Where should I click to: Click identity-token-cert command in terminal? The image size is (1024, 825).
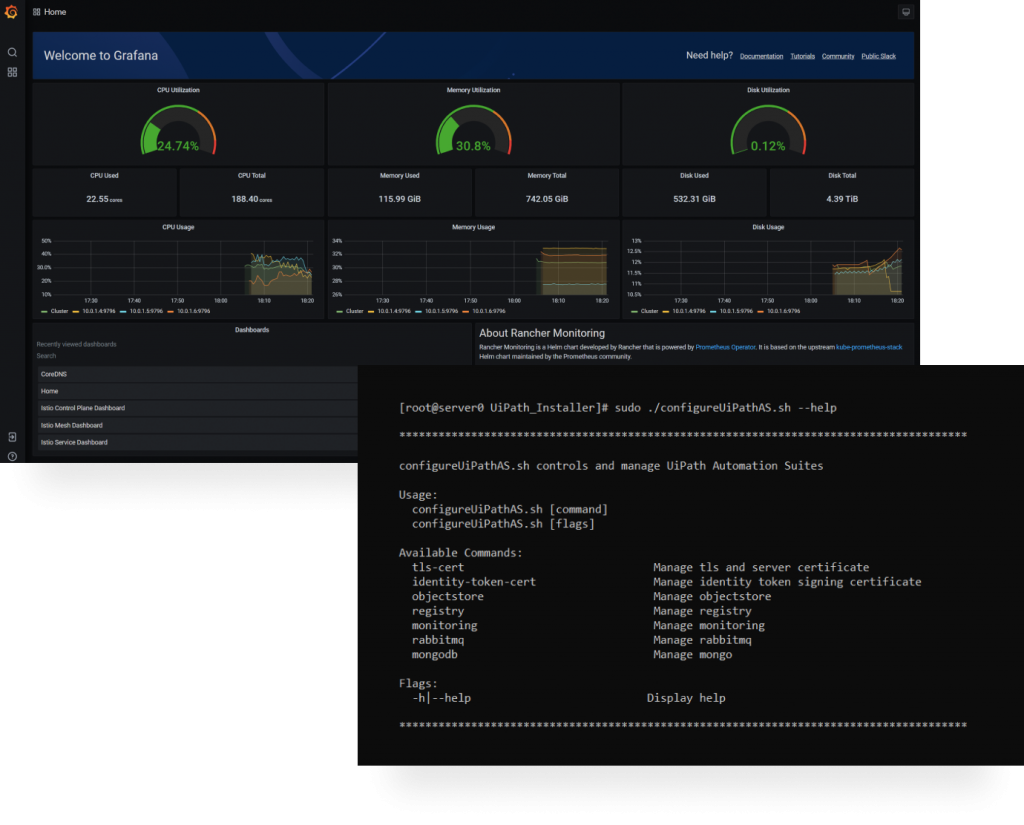[x=473, y=582]
